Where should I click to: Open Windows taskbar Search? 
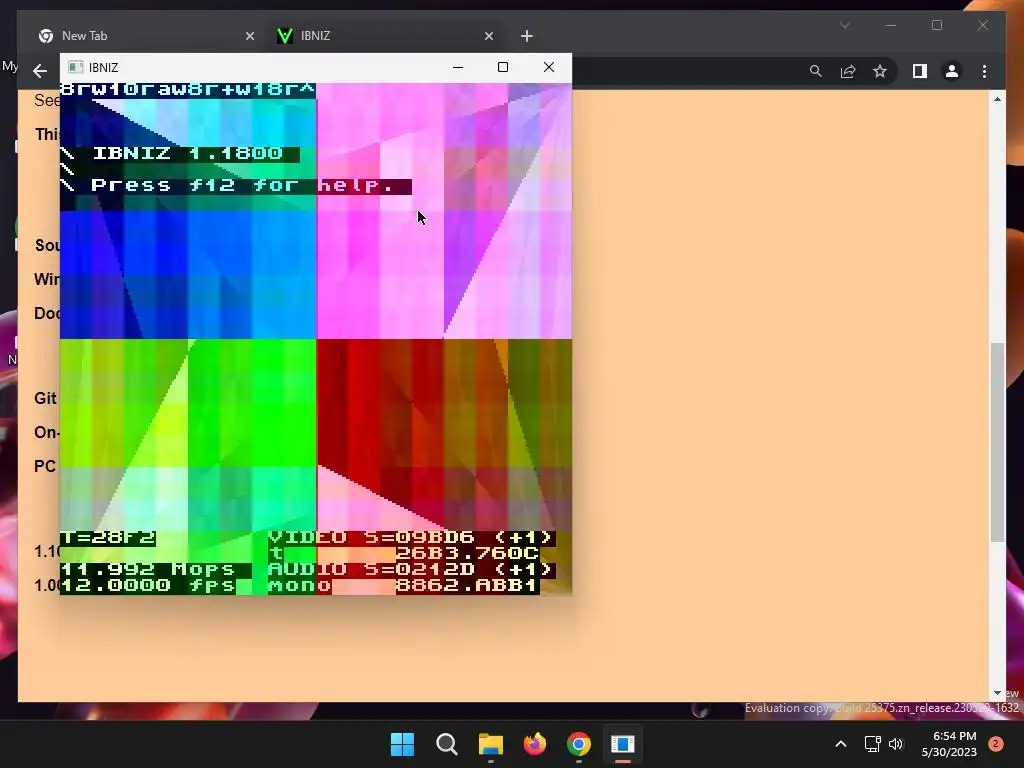click(447, 744)
